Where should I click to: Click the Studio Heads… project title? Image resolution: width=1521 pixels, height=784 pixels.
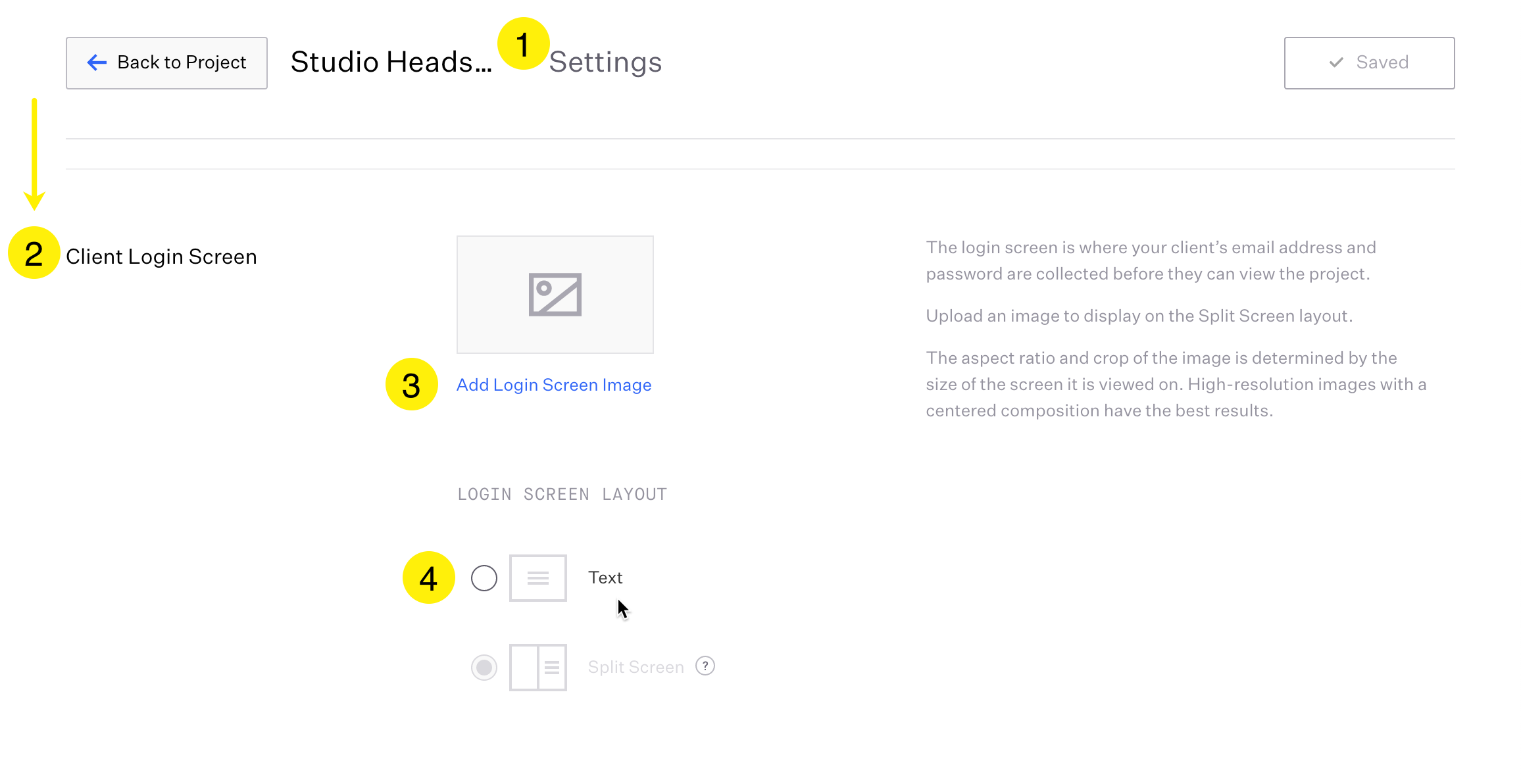coord(391,62)
